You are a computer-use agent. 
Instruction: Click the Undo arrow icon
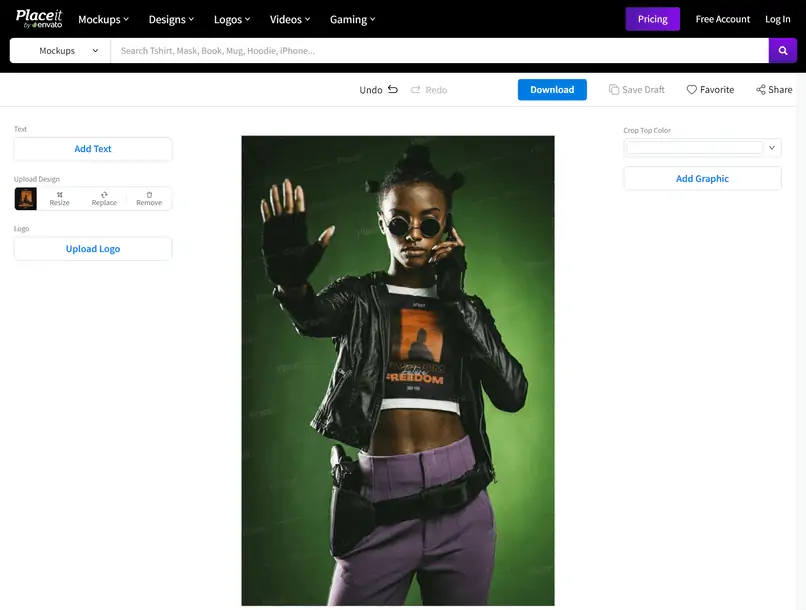pyautogui.click(x=393, y=89)
